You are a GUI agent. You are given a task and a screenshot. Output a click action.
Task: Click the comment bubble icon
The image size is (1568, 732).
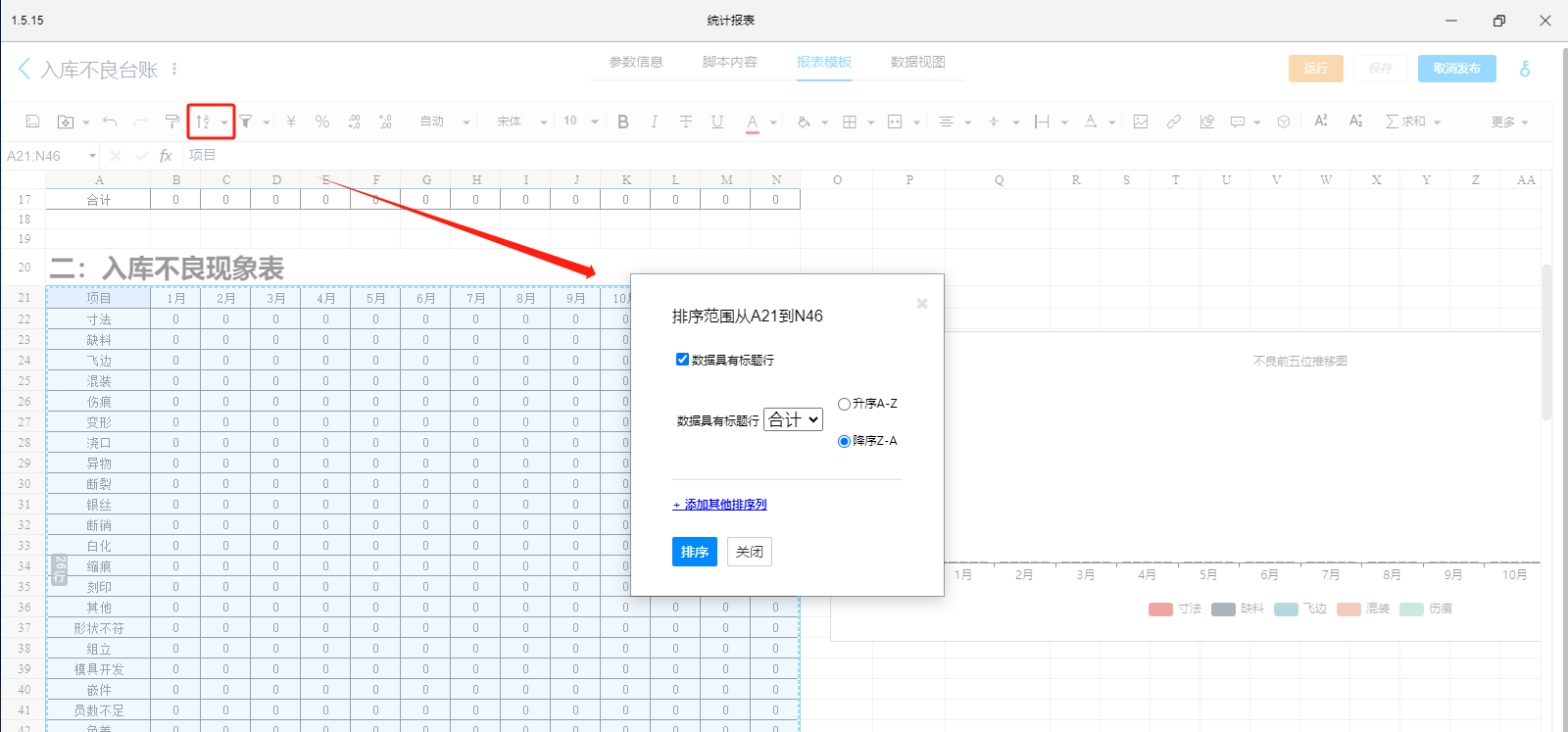click(1238, 122)
